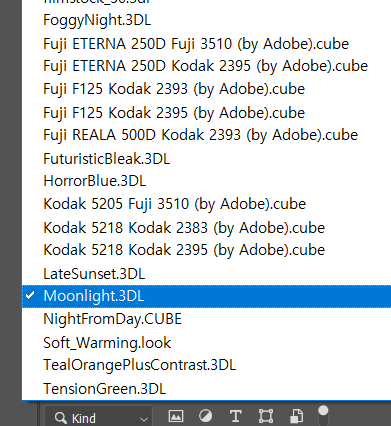Open the Kind layer filter dropdown
Screen dimensions: 391x426
point(98,417)
